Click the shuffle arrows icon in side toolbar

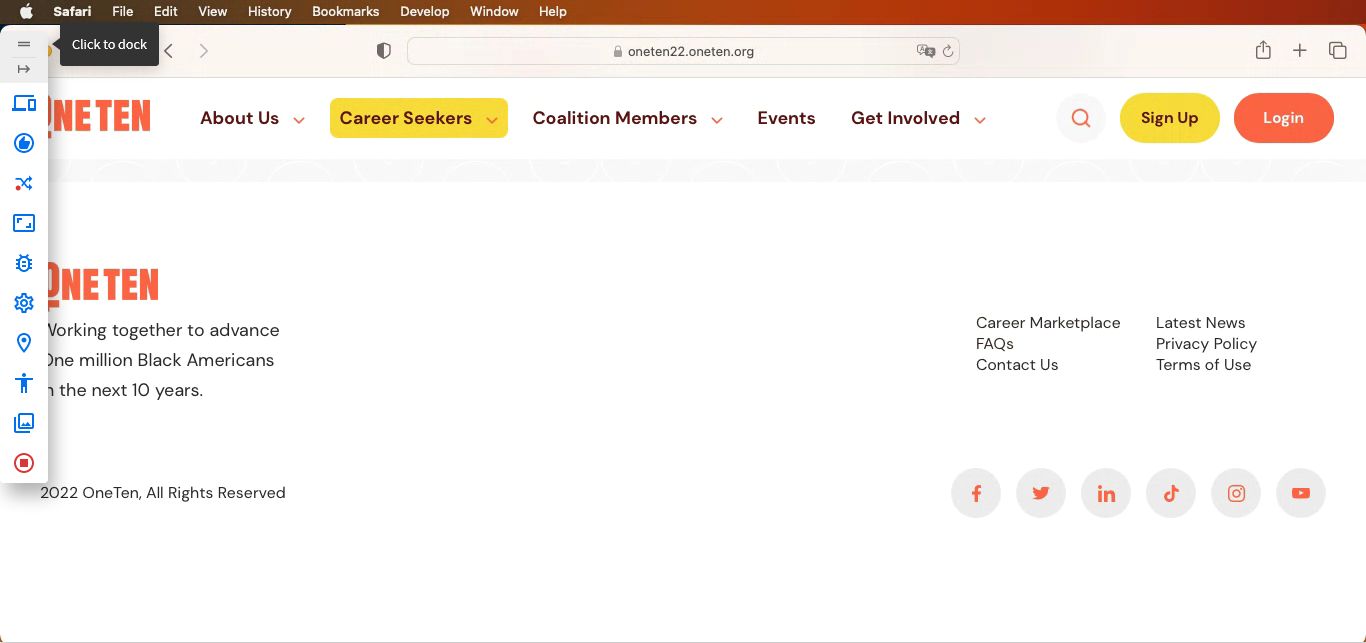pyautogui.click(x=24, y=183)
